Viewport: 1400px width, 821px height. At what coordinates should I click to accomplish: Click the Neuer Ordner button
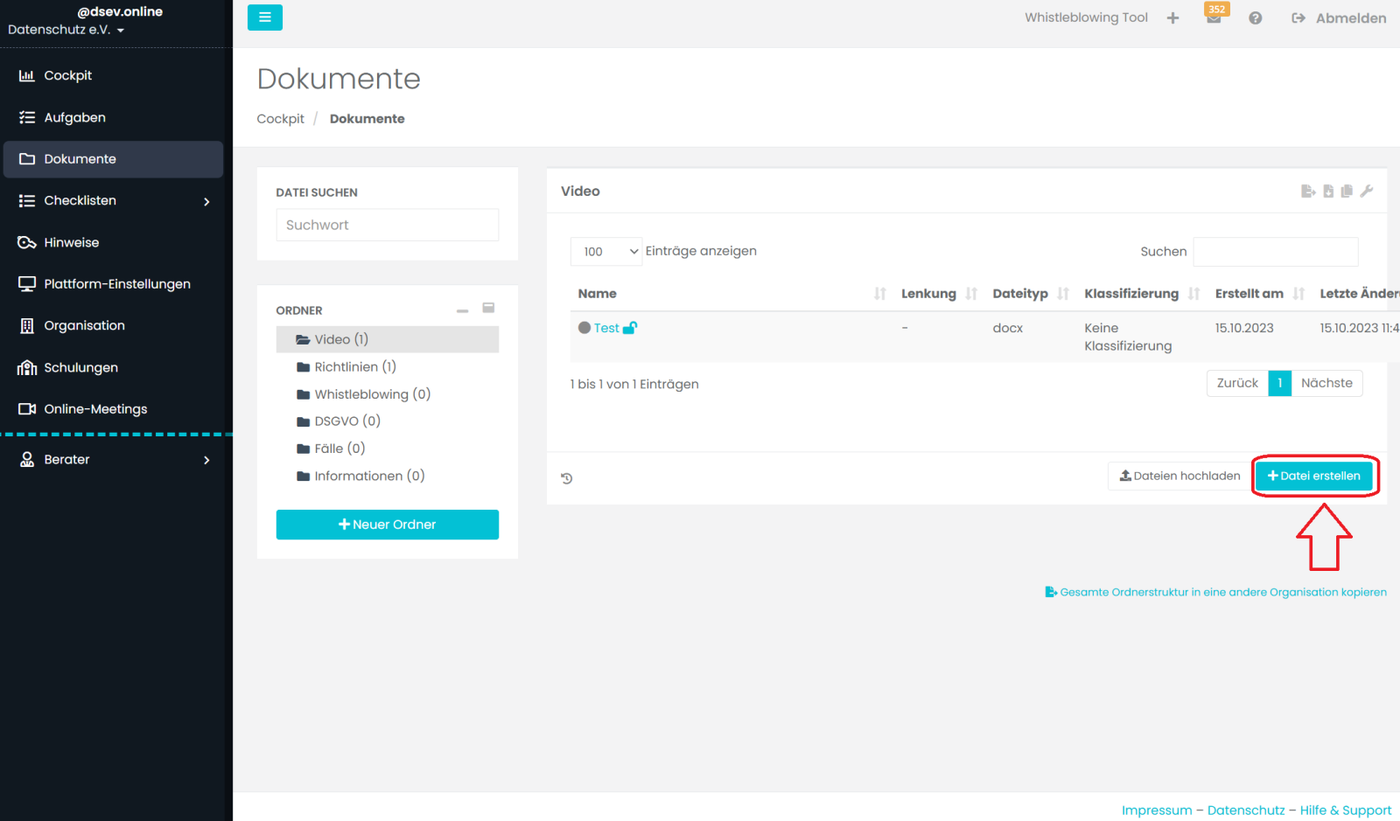[387, 524]
